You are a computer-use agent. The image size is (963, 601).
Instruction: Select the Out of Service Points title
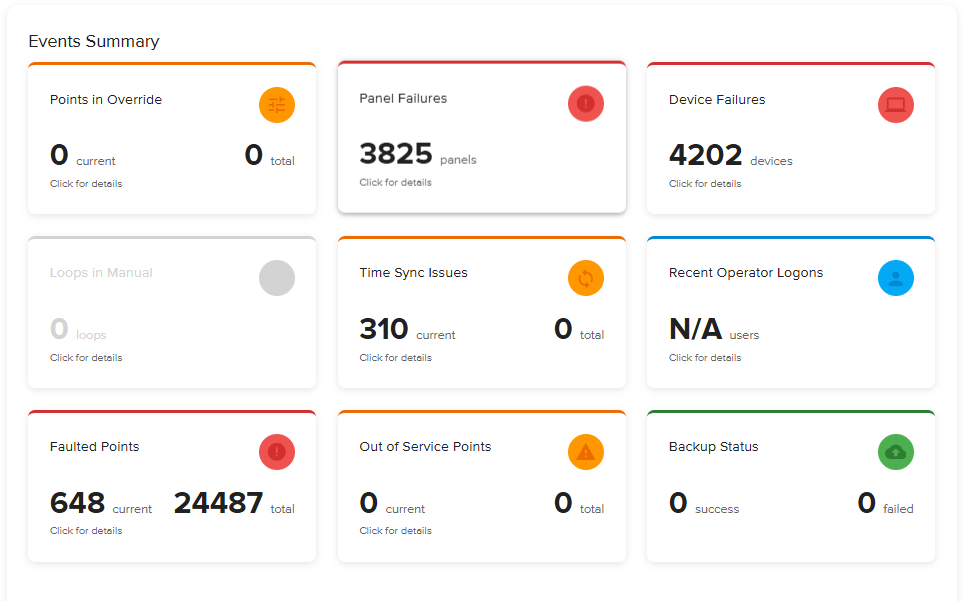(425, 446)
